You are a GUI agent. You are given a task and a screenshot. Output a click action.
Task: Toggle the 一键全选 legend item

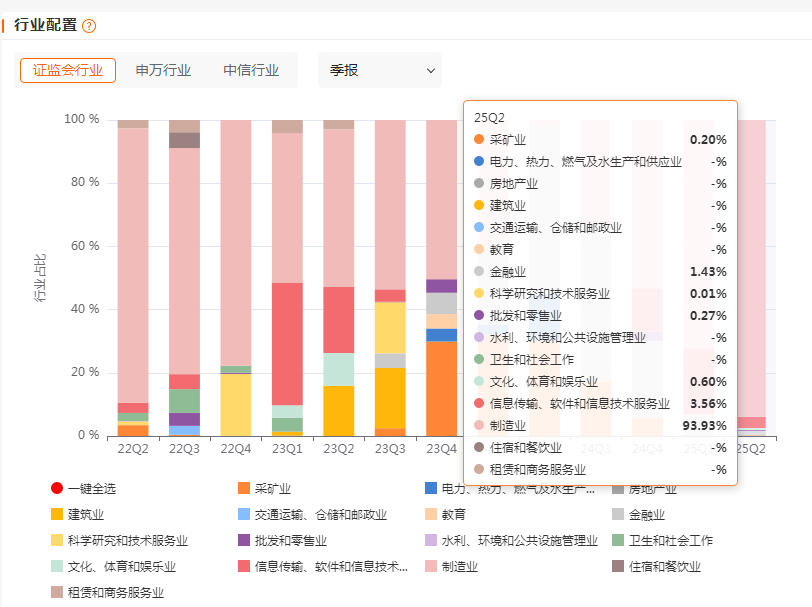point(83,488)
